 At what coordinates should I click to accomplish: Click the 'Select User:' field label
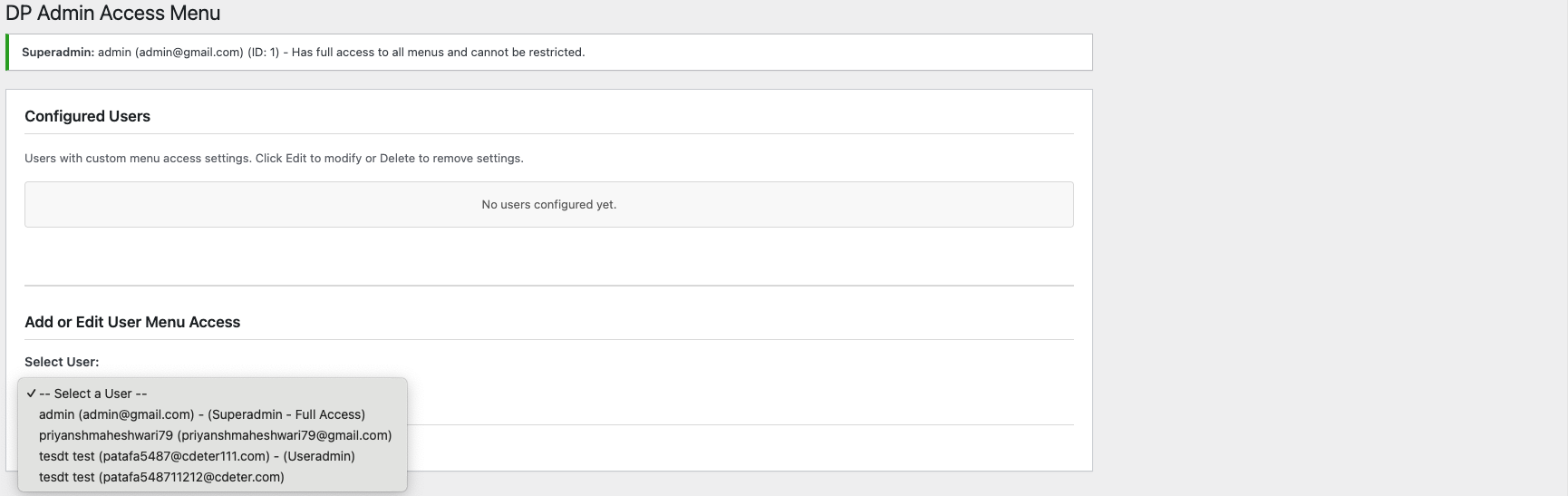62,362
